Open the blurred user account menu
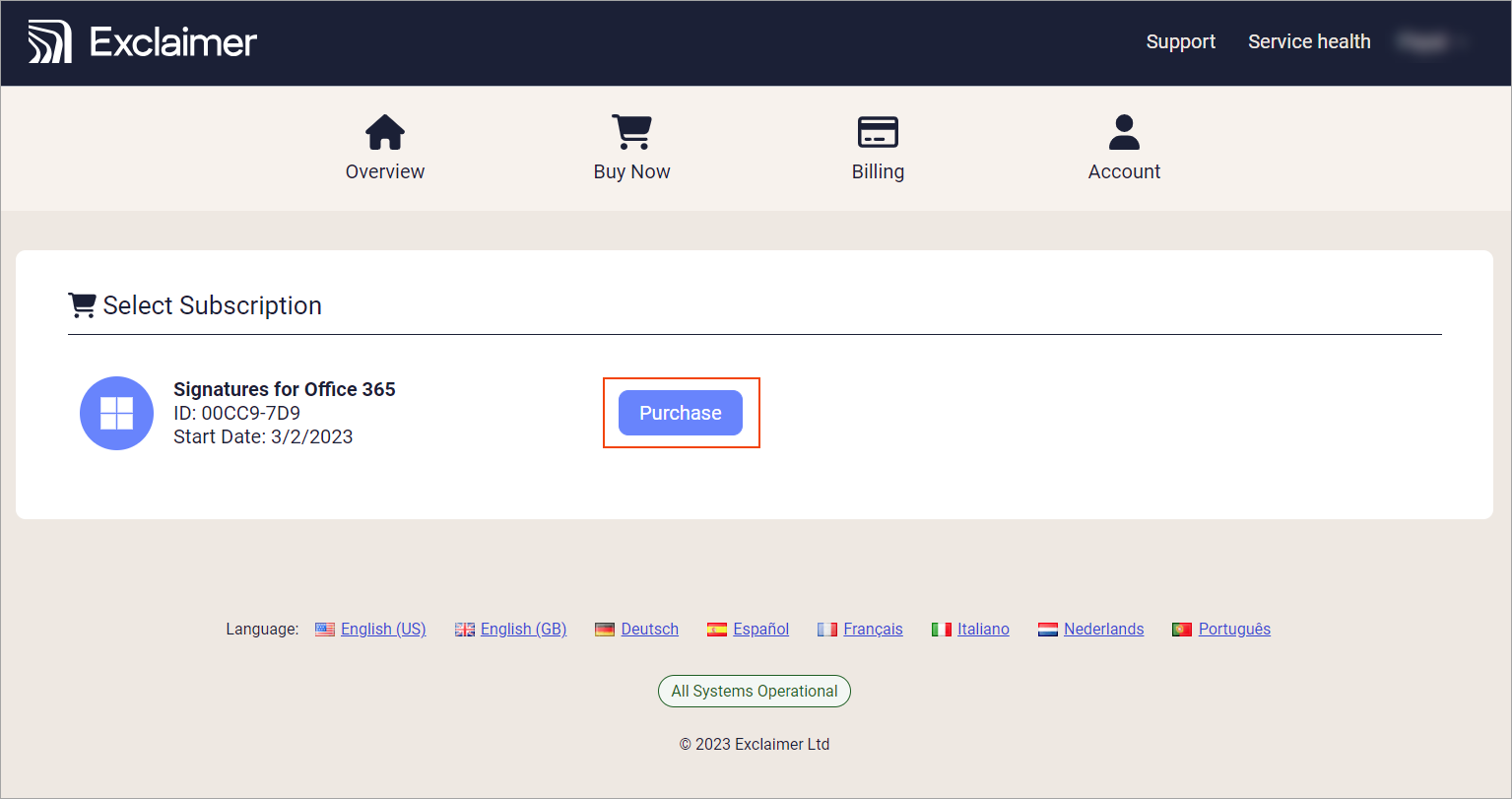The width and height of the screenshot is (1512, 799). tap(1432, 41)
